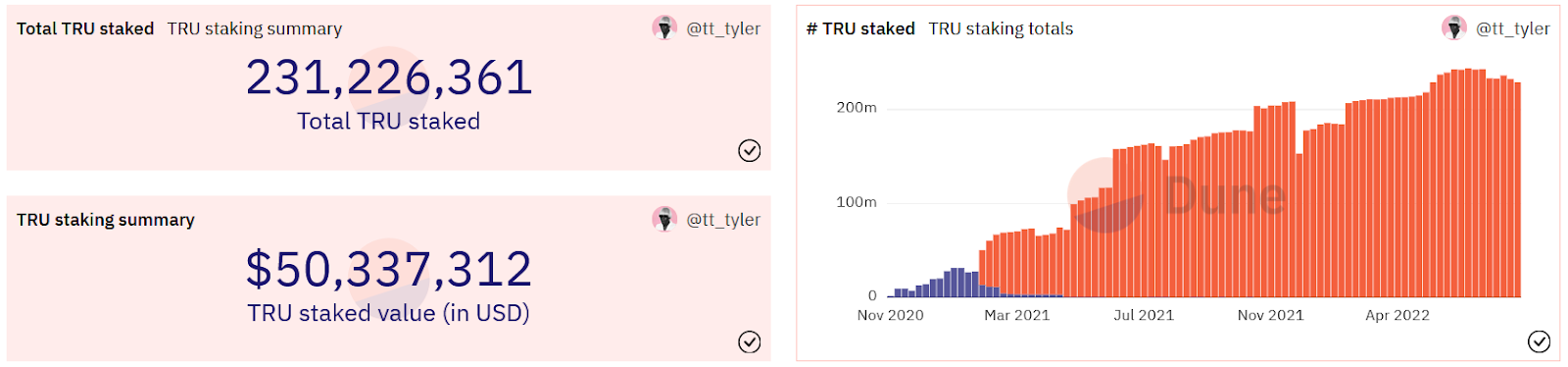Image resolution: width=1568 pixels, height=367 pixels.
Task: Click the Jul 2021 axis label
Action: [1144, 315]
